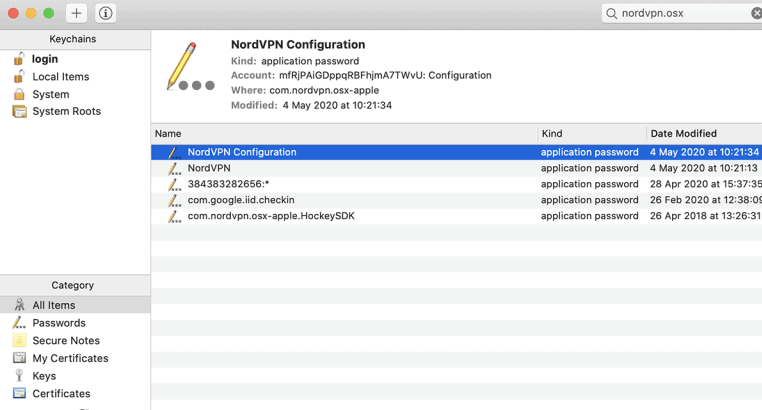Image resolution: width=762 pixels, height=410 pixels.
Task: Sort the list by Name column
Action: [x=344, y=134]
